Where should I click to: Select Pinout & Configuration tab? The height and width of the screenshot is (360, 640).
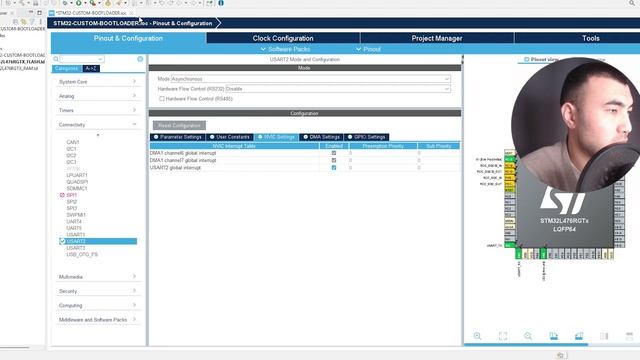click(x=128, y=38)
